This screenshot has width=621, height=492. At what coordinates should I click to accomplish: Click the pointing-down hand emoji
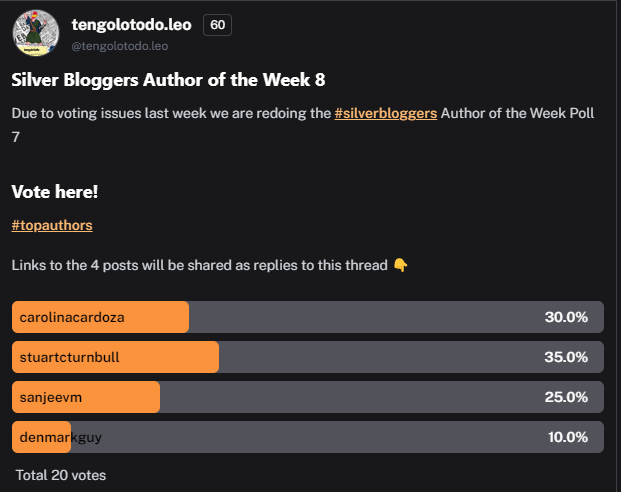tap(400, 265)
